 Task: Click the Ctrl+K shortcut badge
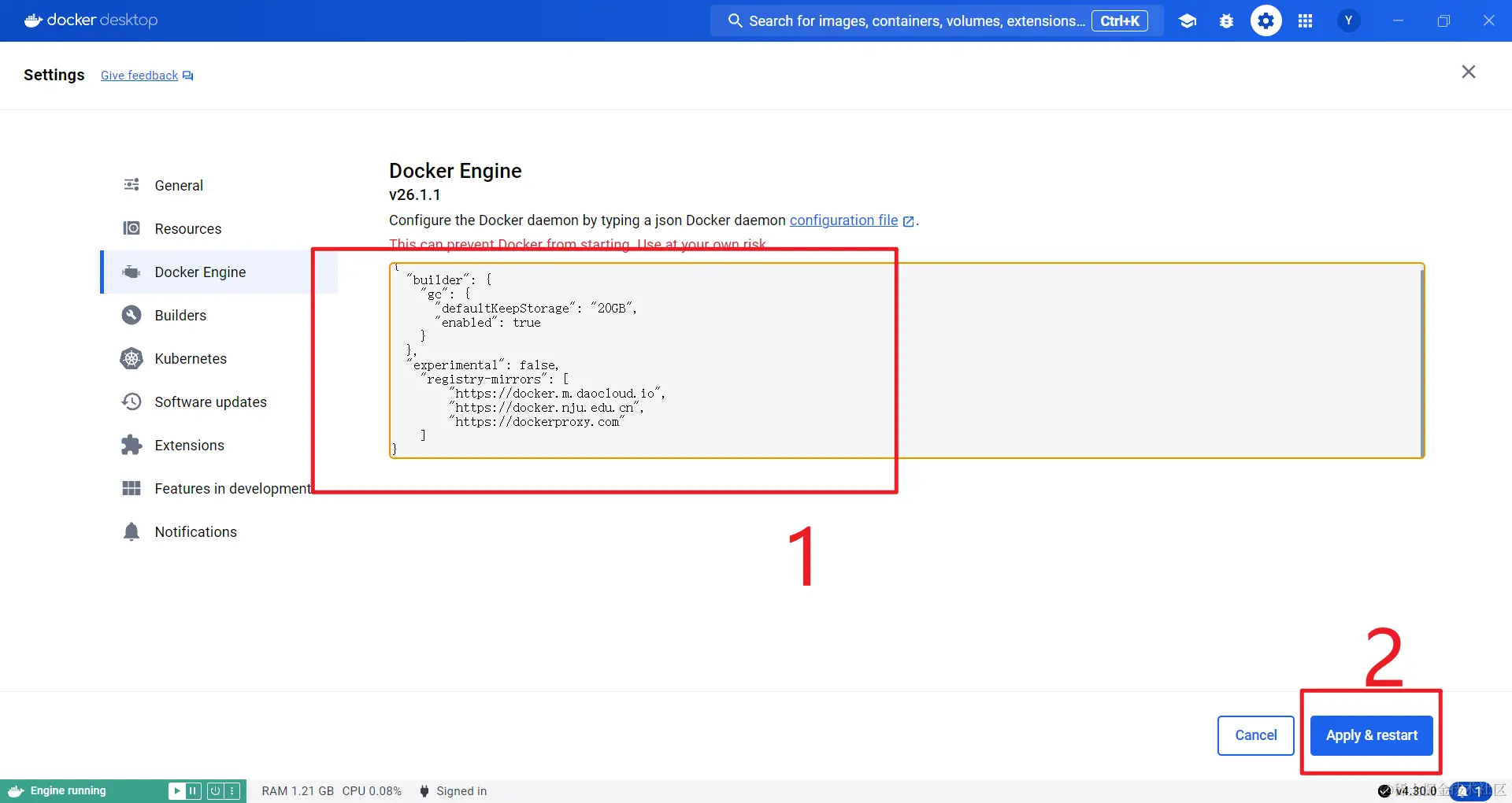tap(1120, 21)
